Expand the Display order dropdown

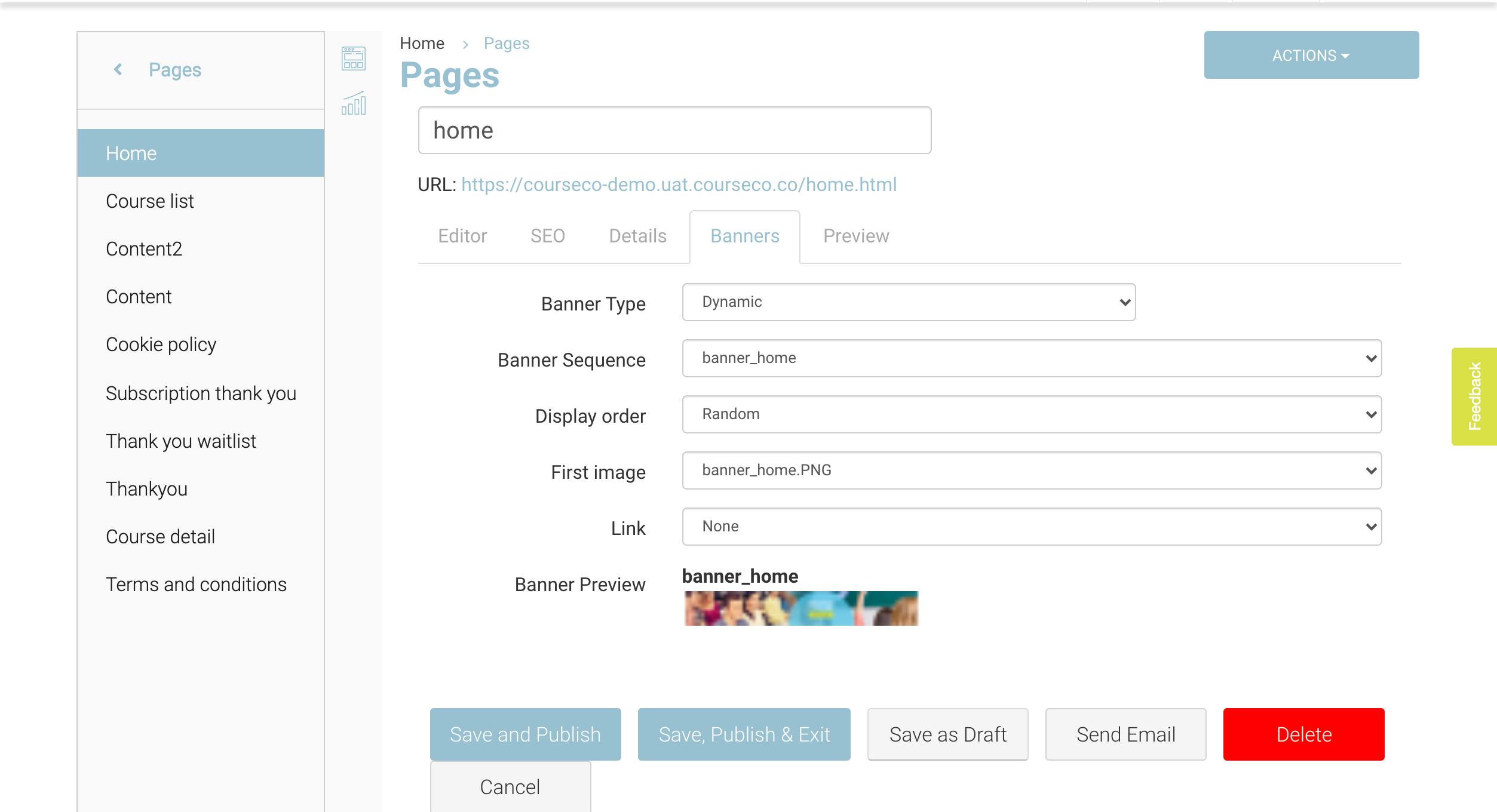pos(1031,414)
